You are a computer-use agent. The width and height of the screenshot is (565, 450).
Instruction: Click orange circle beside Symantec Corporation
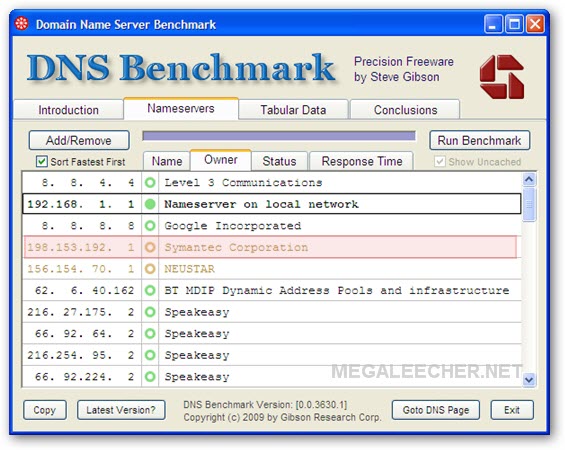pyautogui.click(x=150, y=247)
